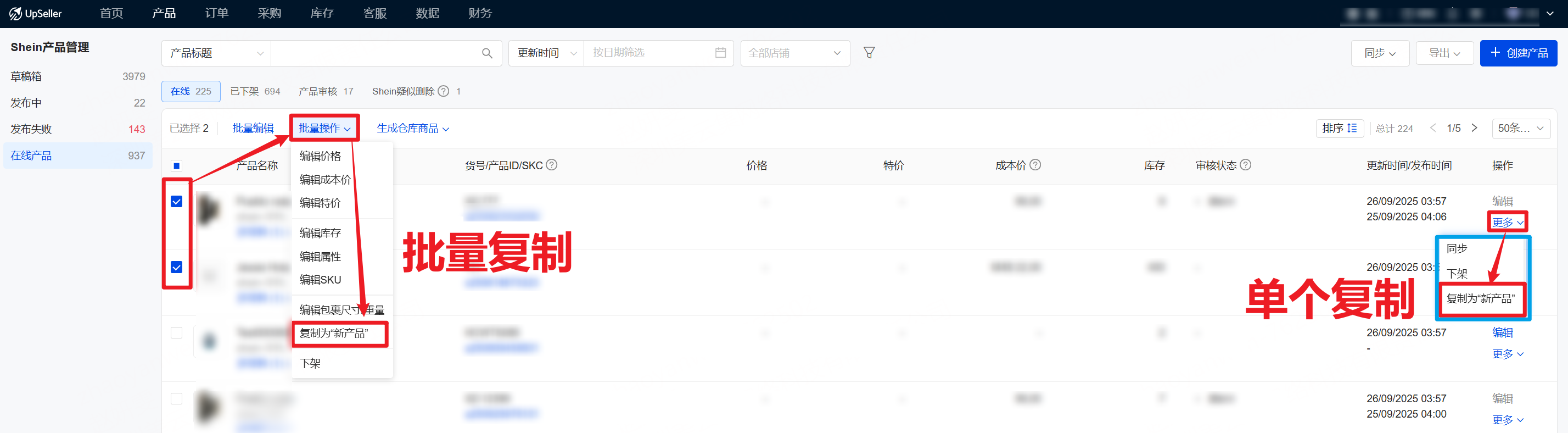Expand the 同步 dropdown button
The height and width of the screenshot is (433, 1568).
click(x=1379, y=54)
